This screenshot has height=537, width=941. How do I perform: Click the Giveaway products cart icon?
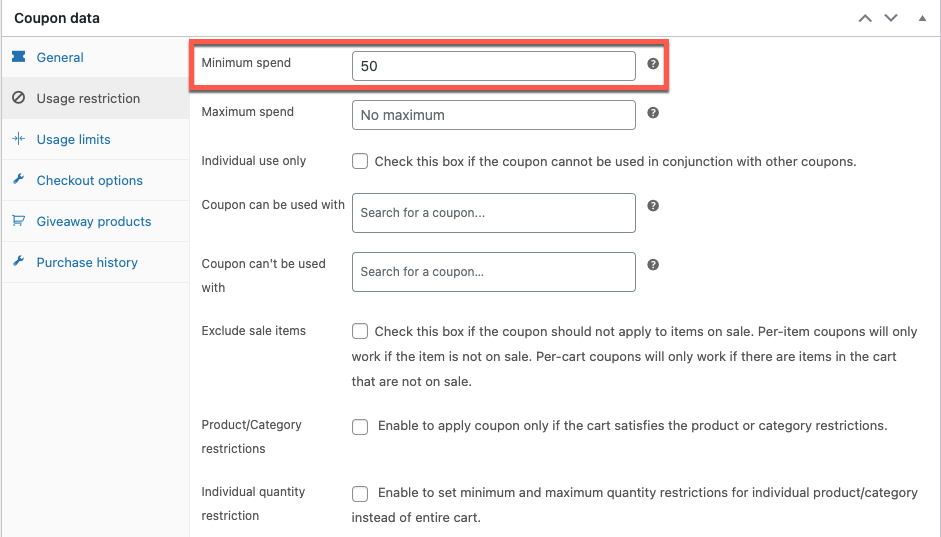19,221
